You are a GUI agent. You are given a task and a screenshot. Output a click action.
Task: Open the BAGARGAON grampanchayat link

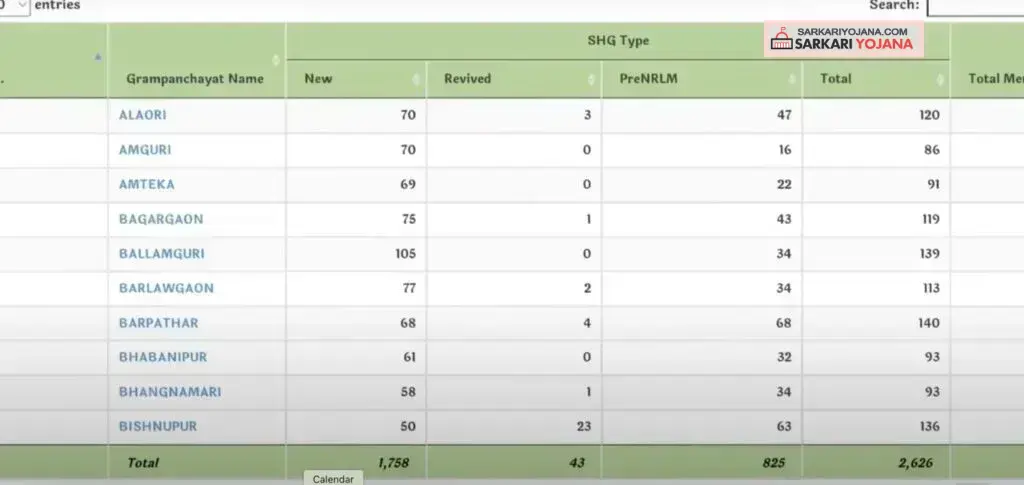point(161,219)
